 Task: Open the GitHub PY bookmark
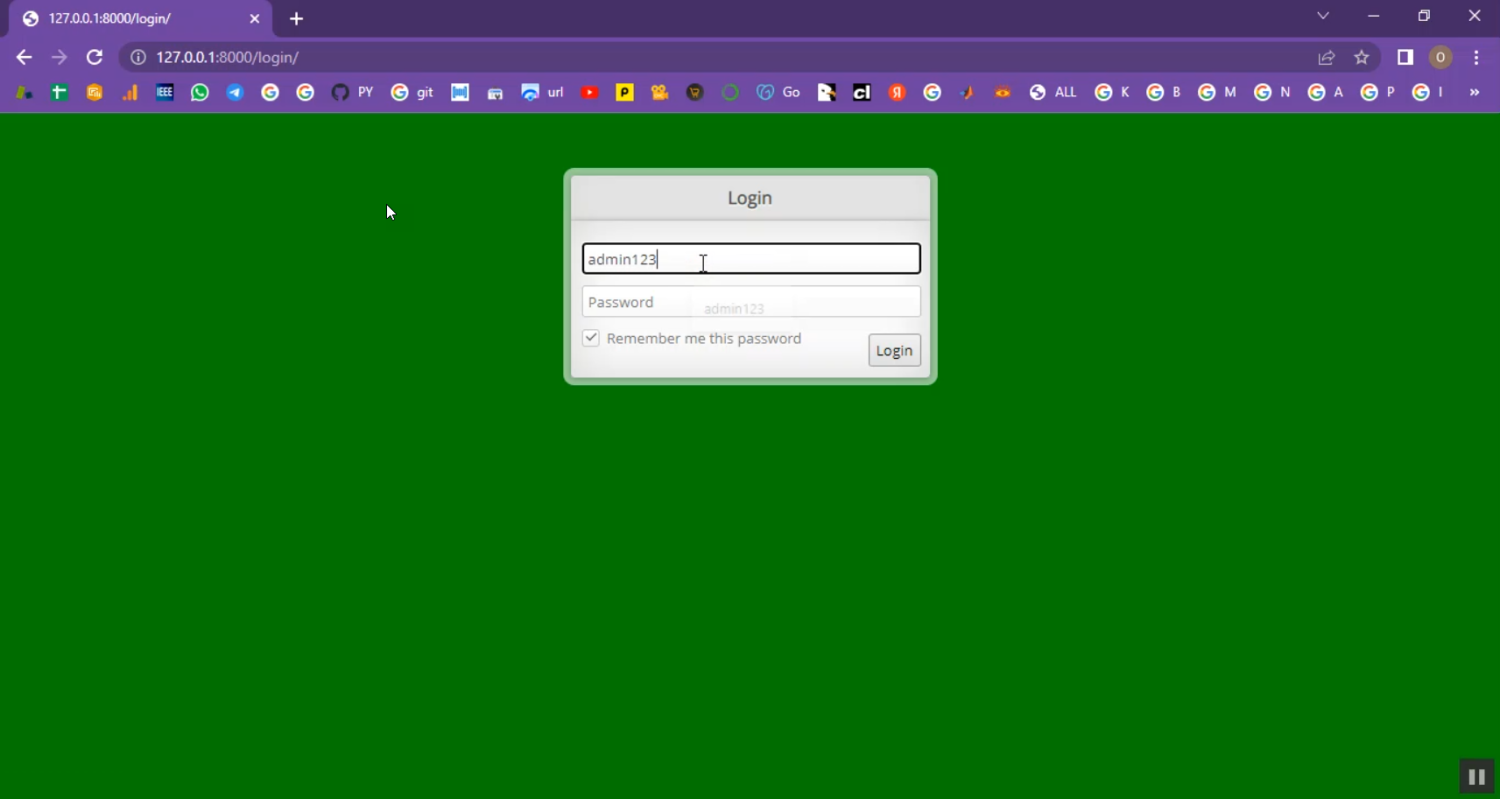click(x=352, y=92)
